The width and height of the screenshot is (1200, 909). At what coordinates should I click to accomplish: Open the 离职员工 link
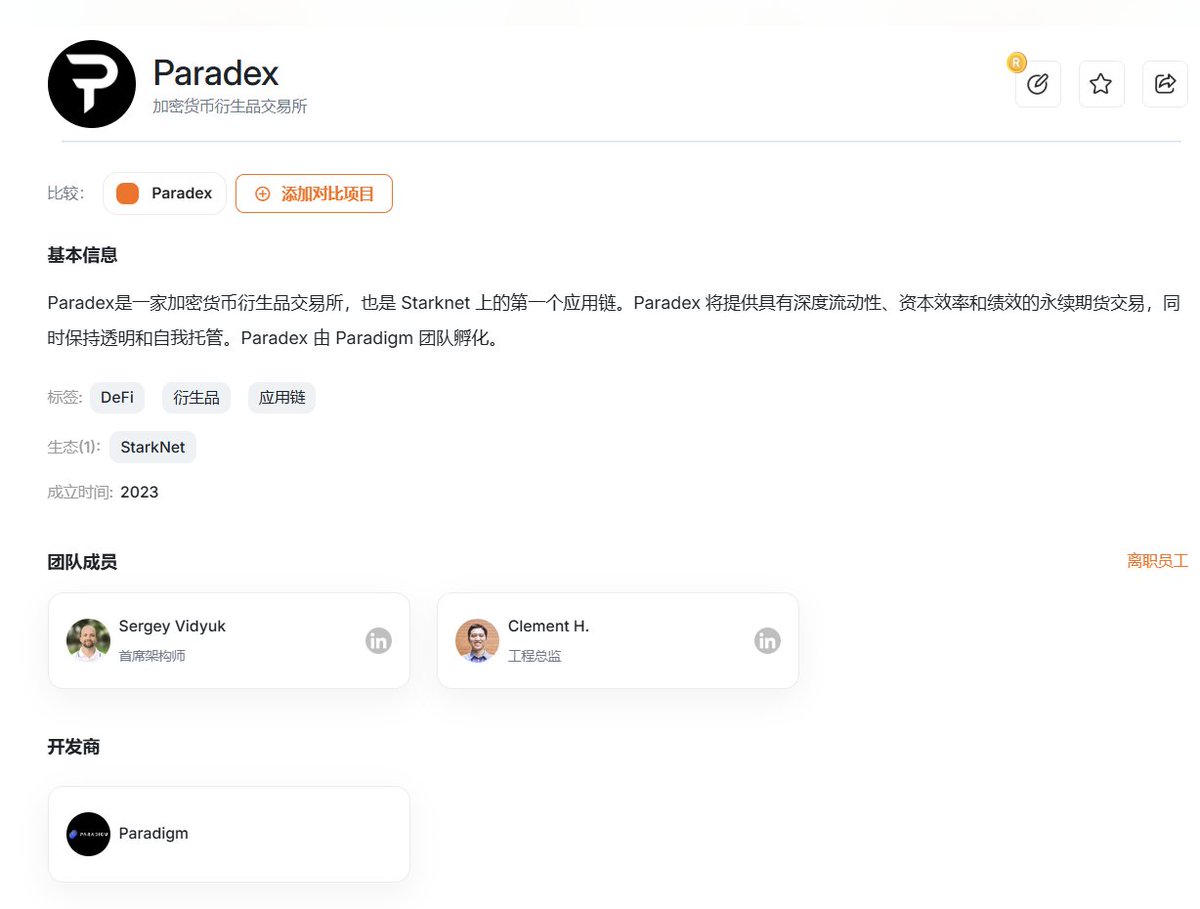click(1157, 561)
